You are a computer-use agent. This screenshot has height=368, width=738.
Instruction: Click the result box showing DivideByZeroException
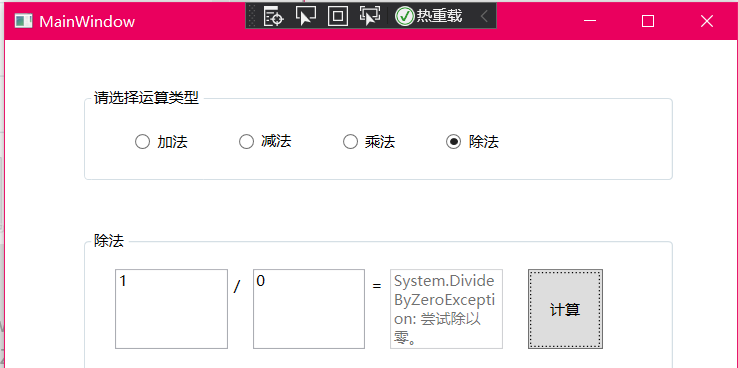[446, 309]
